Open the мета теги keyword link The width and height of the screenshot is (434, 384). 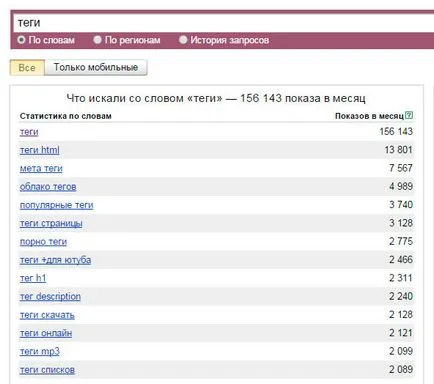pos(41,168)
